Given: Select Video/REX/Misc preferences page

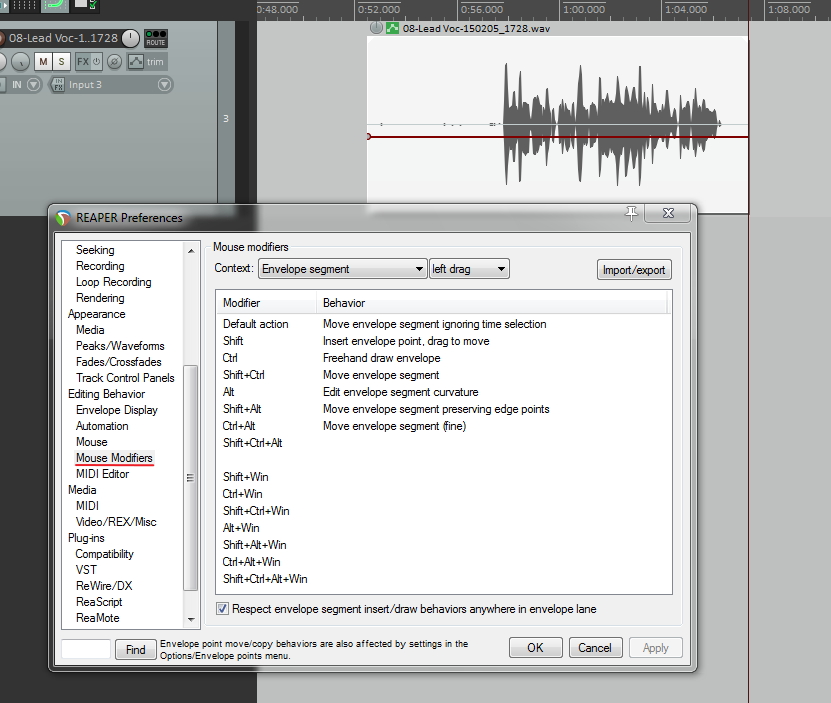Looking at the screenshot, I should point(116,522).
